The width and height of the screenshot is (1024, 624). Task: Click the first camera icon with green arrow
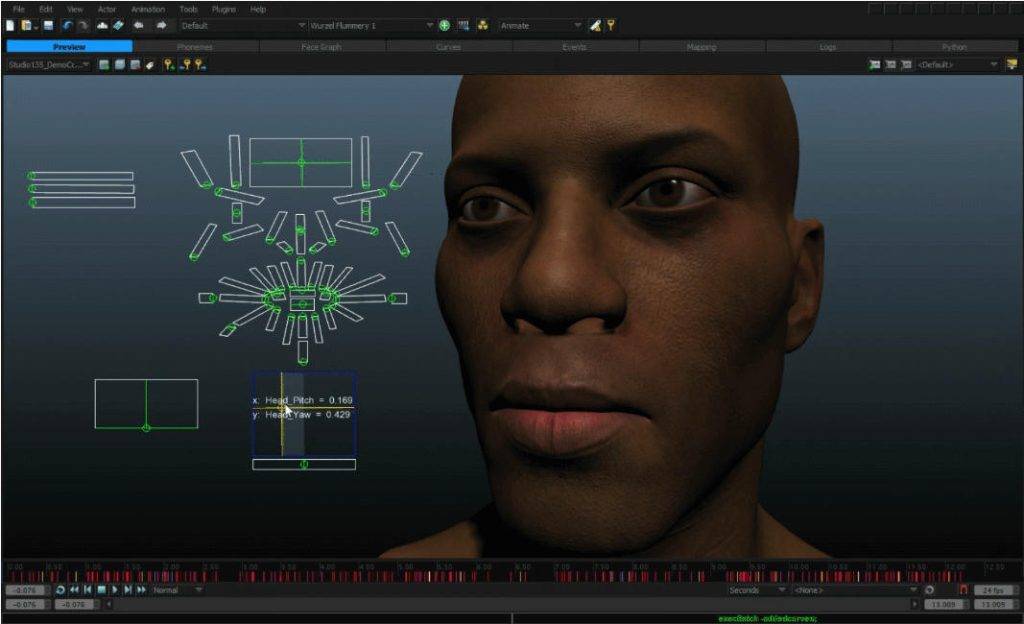pos(874,65)
